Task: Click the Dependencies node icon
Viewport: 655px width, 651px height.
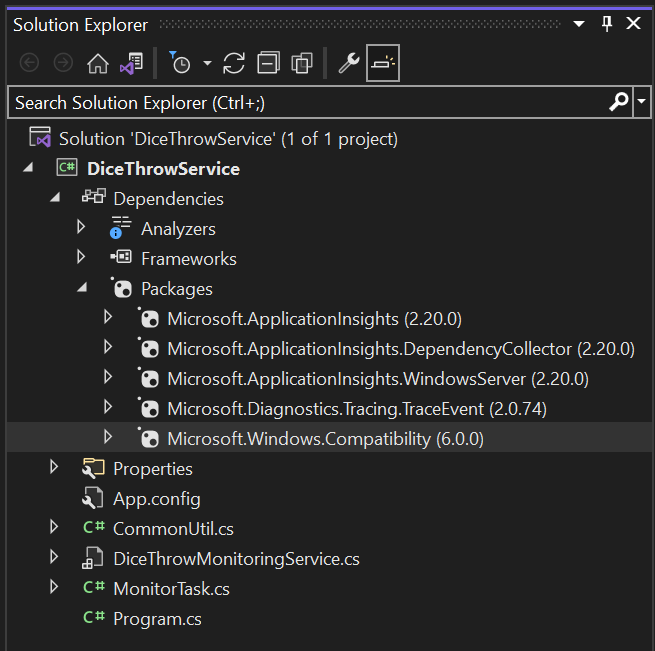Action: pyautogui.click(x=94, y=196)
